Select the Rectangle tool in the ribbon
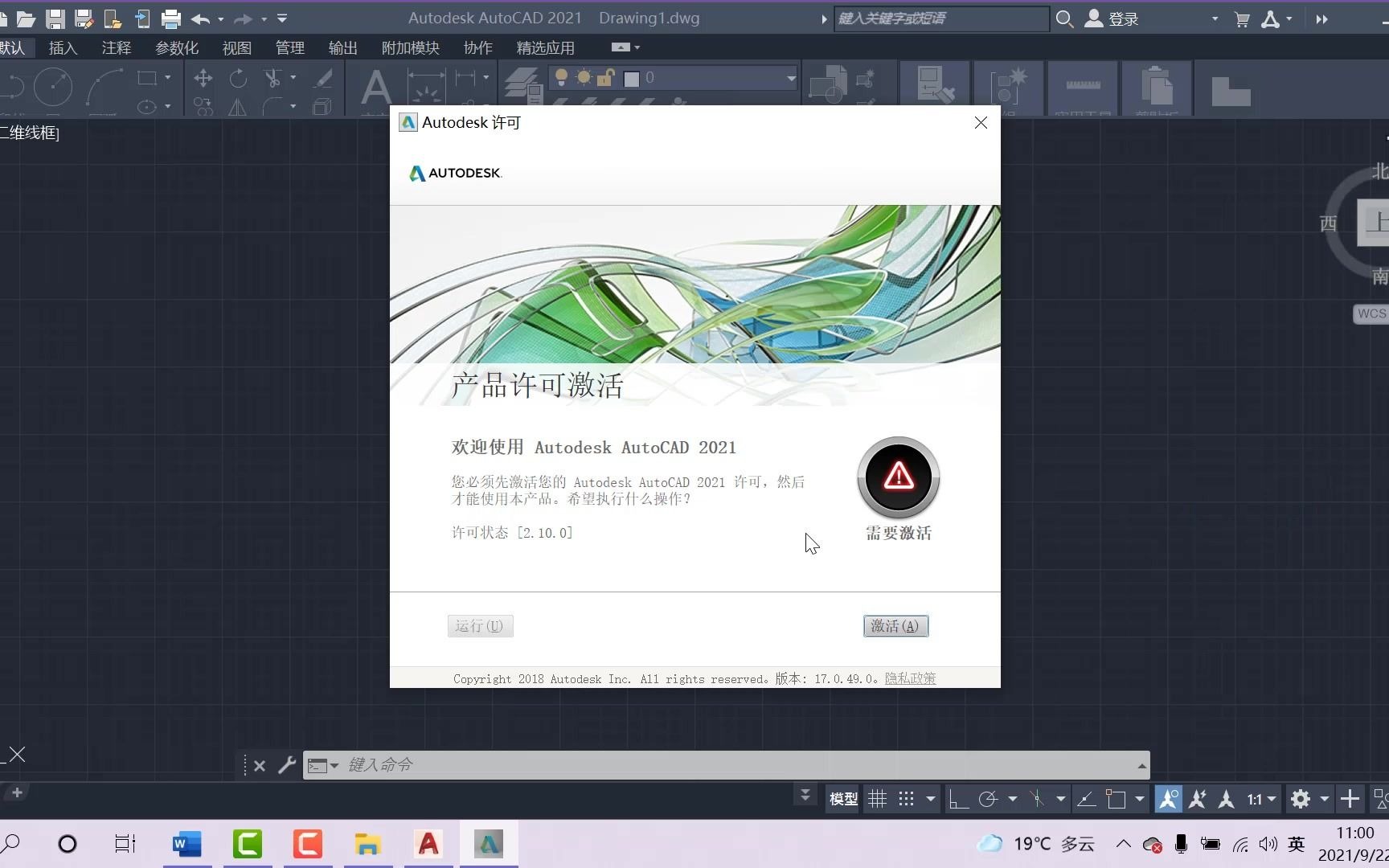Image resolution: width=1389 pixels, height=868 pixels. (x=147, y=78)
